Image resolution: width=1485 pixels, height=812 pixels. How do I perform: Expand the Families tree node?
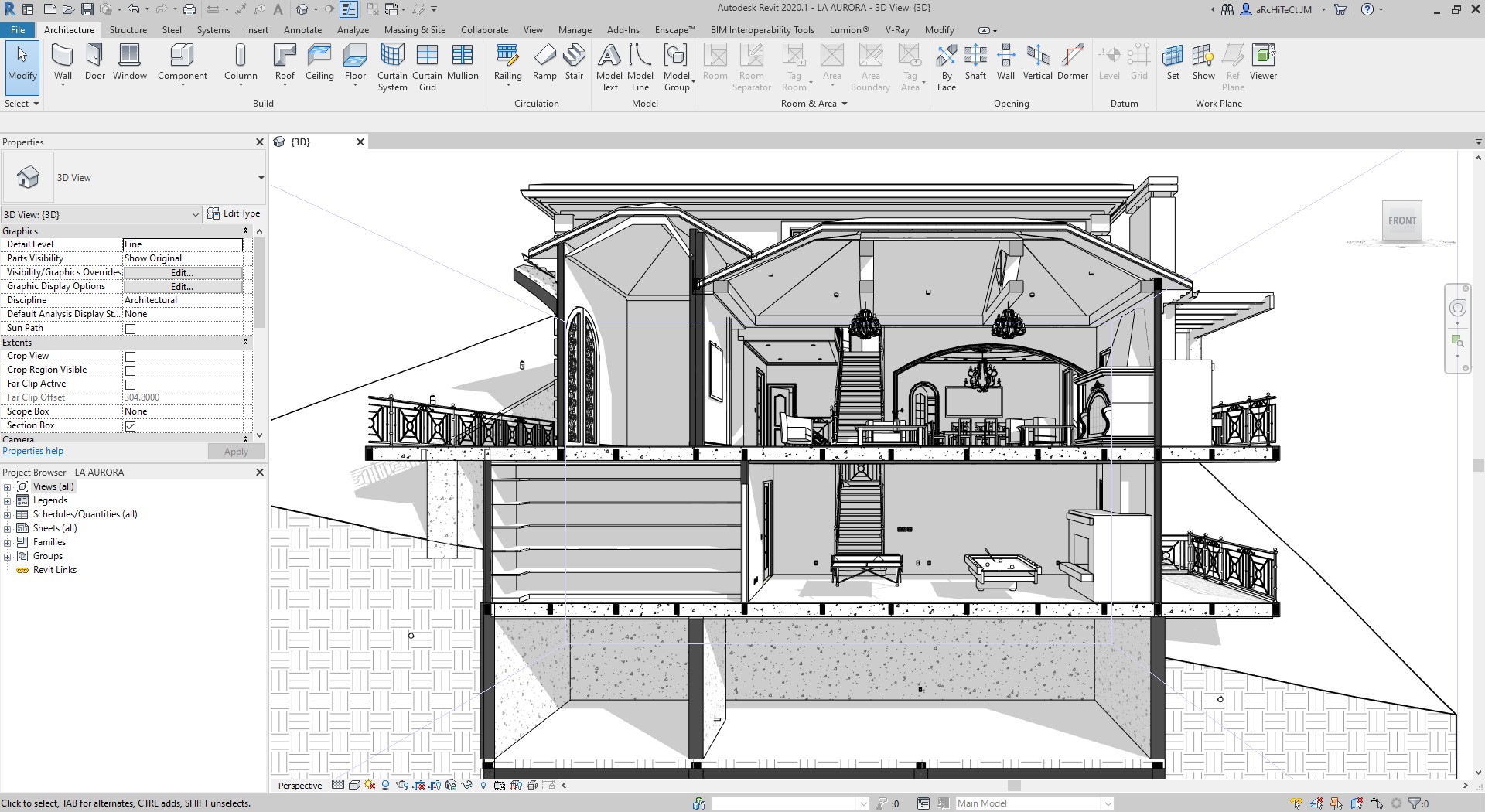tap(8, 543)
